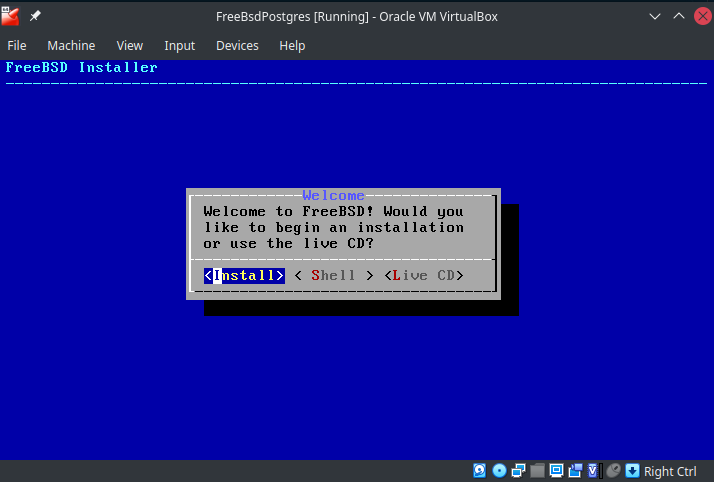Click the hard disk activity status icon
Screen dimensions: 714x482
[x=479, y=471]
